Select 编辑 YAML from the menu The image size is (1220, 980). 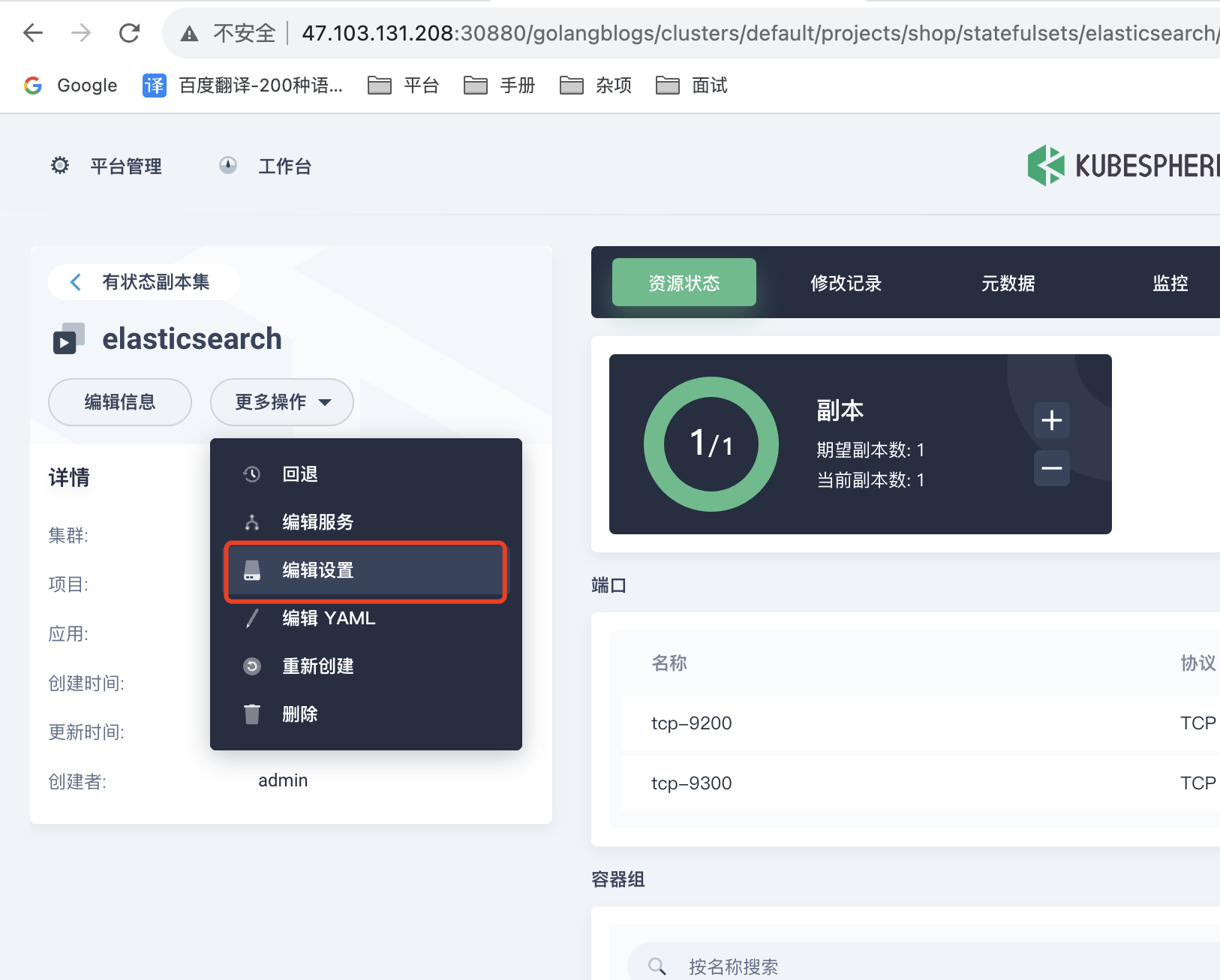(366, 618)
